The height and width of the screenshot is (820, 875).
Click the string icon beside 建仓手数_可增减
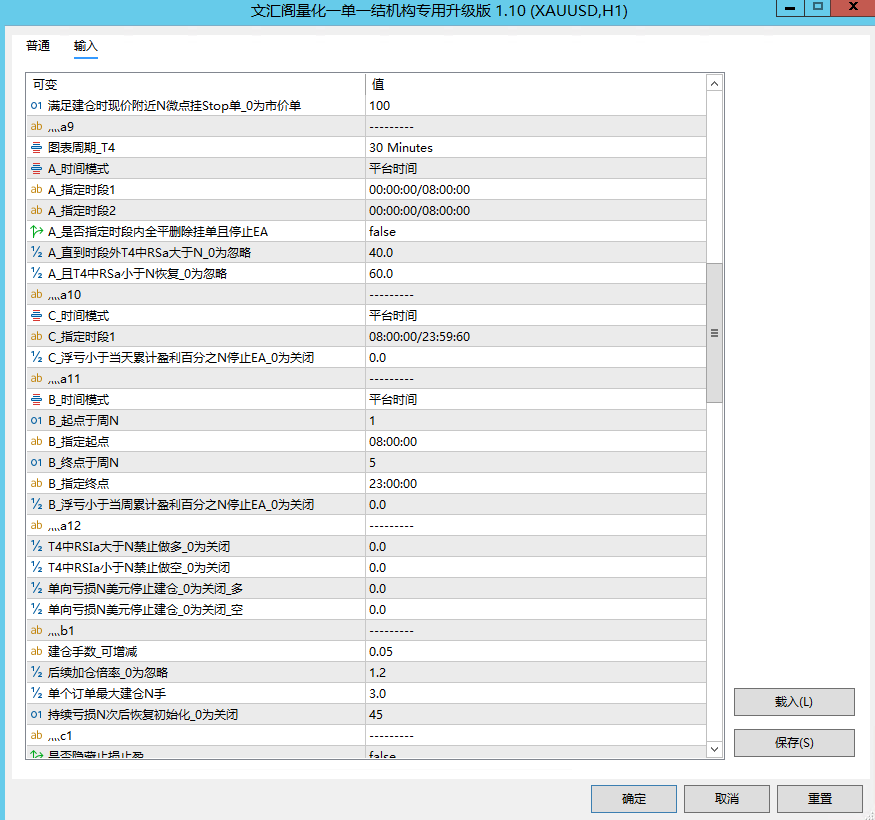[36, 651]
